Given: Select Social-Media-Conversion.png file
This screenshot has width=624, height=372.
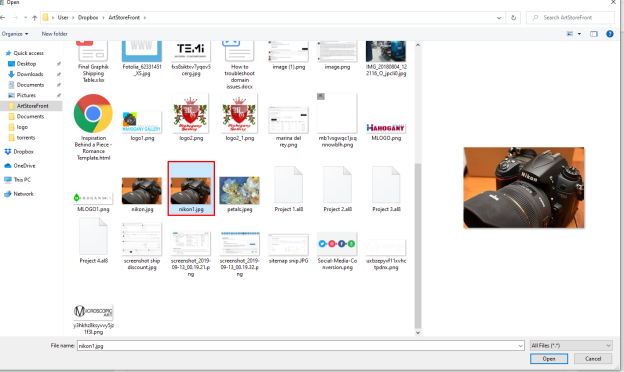Looking at the screenshot, I should pos(337,251).
